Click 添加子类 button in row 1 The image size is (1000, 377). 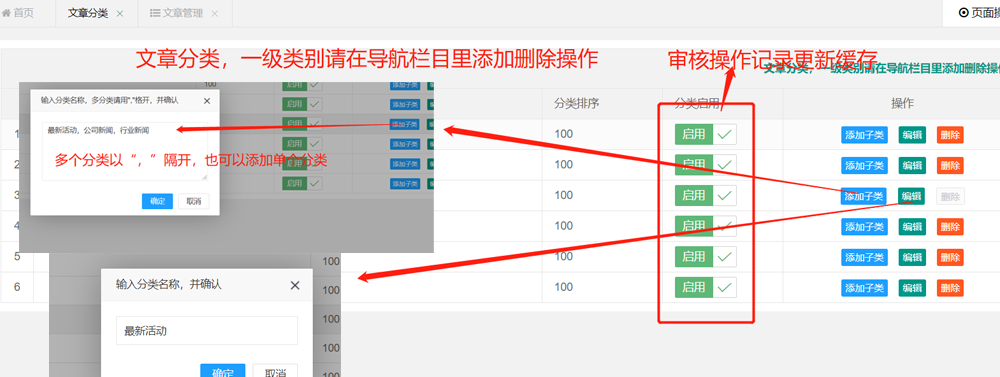point(864,135)
